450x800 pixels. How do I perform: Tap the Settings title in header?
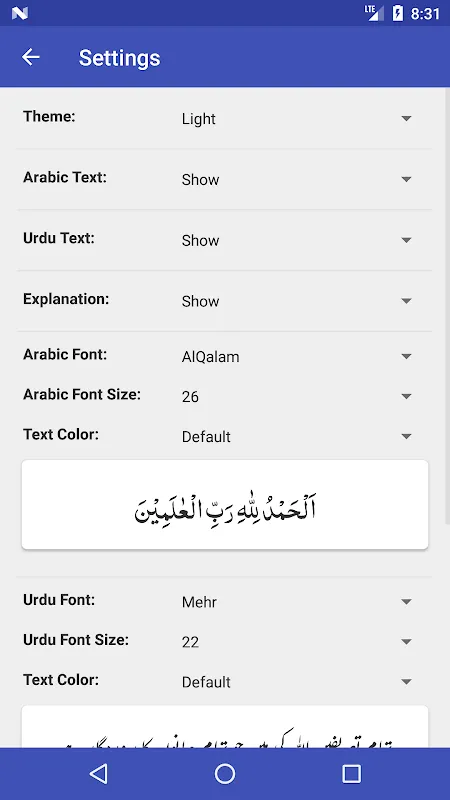click(119, 58)
